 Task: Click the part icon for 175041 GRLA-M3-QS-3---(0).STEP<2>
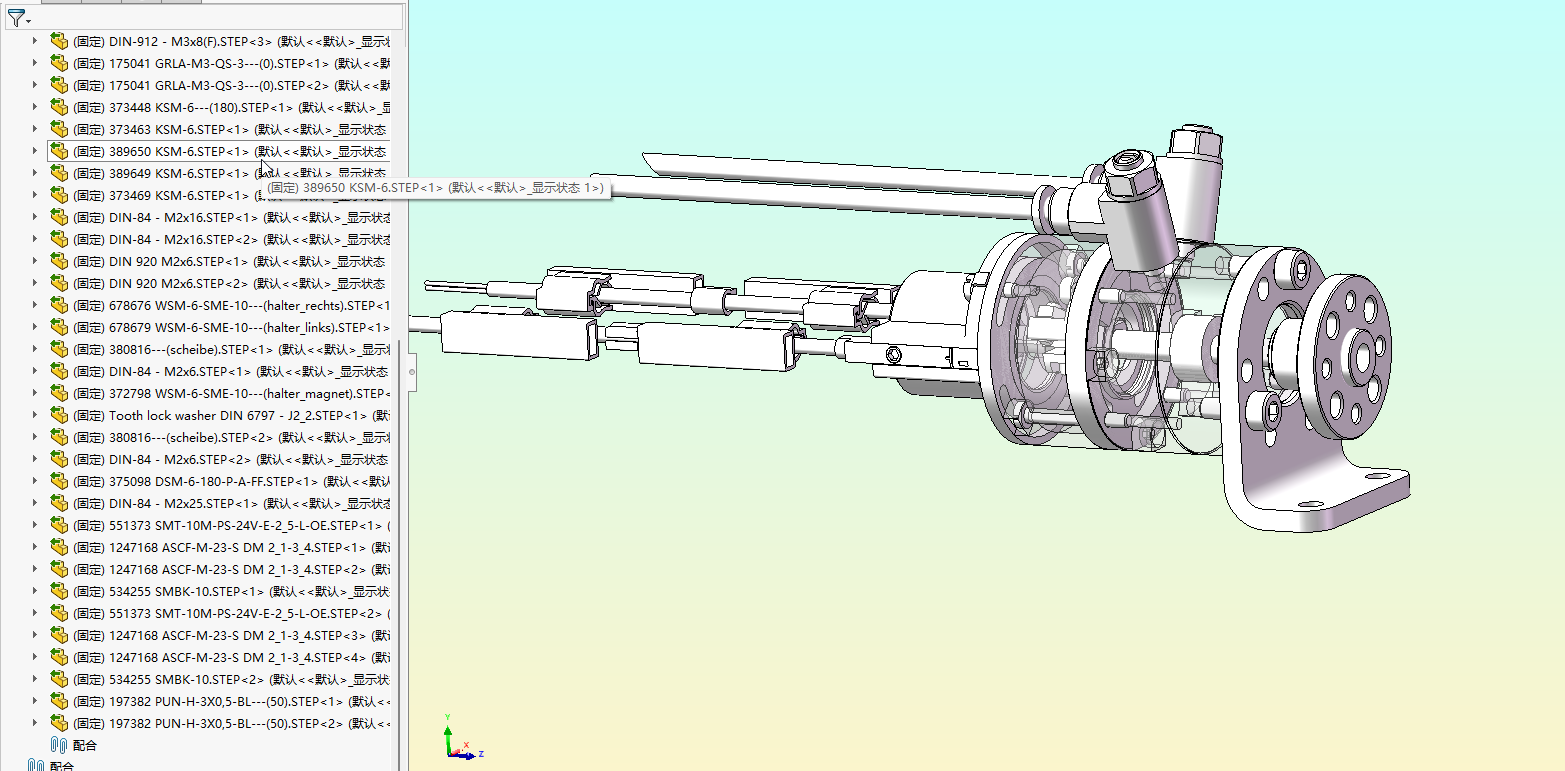tap(59, 85)
